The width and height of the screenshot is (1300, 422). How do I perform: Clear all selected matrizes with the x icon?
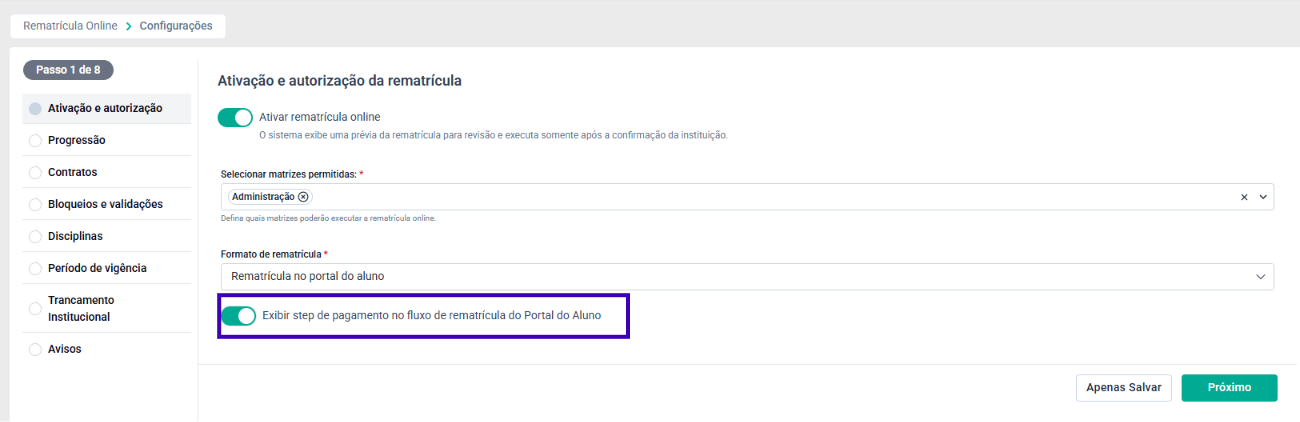pos(1244,197)
